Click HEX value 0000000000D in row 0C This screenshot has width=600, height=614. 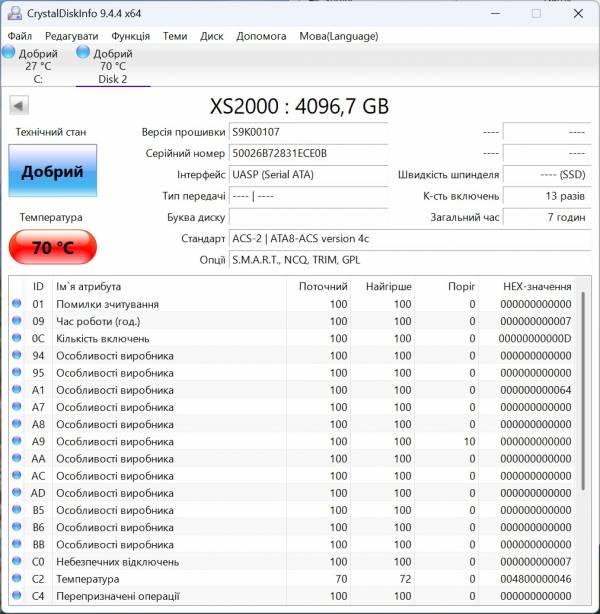pyautogui.click(x=535, y=339)
